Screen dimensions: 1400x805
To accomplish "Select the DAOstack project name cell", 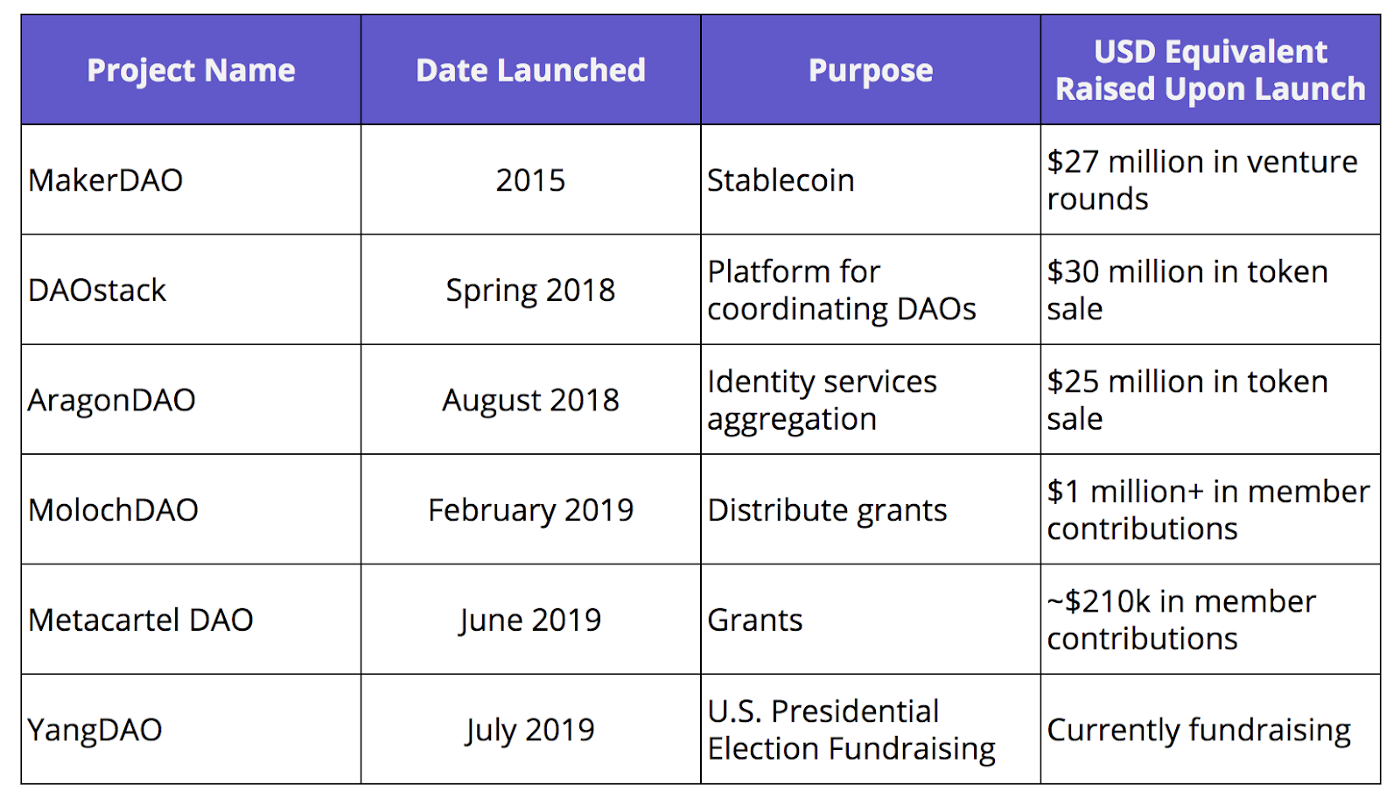I will coord(98,290).
